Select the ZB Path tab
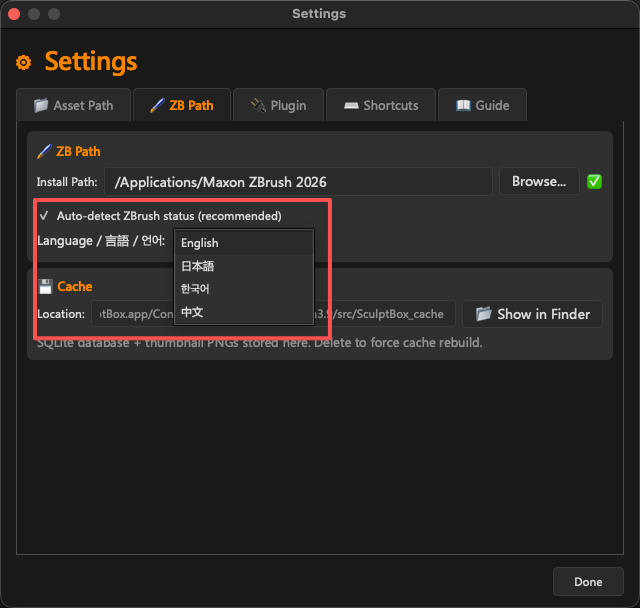This screenshot has height=608, width=640. point(182,105)
